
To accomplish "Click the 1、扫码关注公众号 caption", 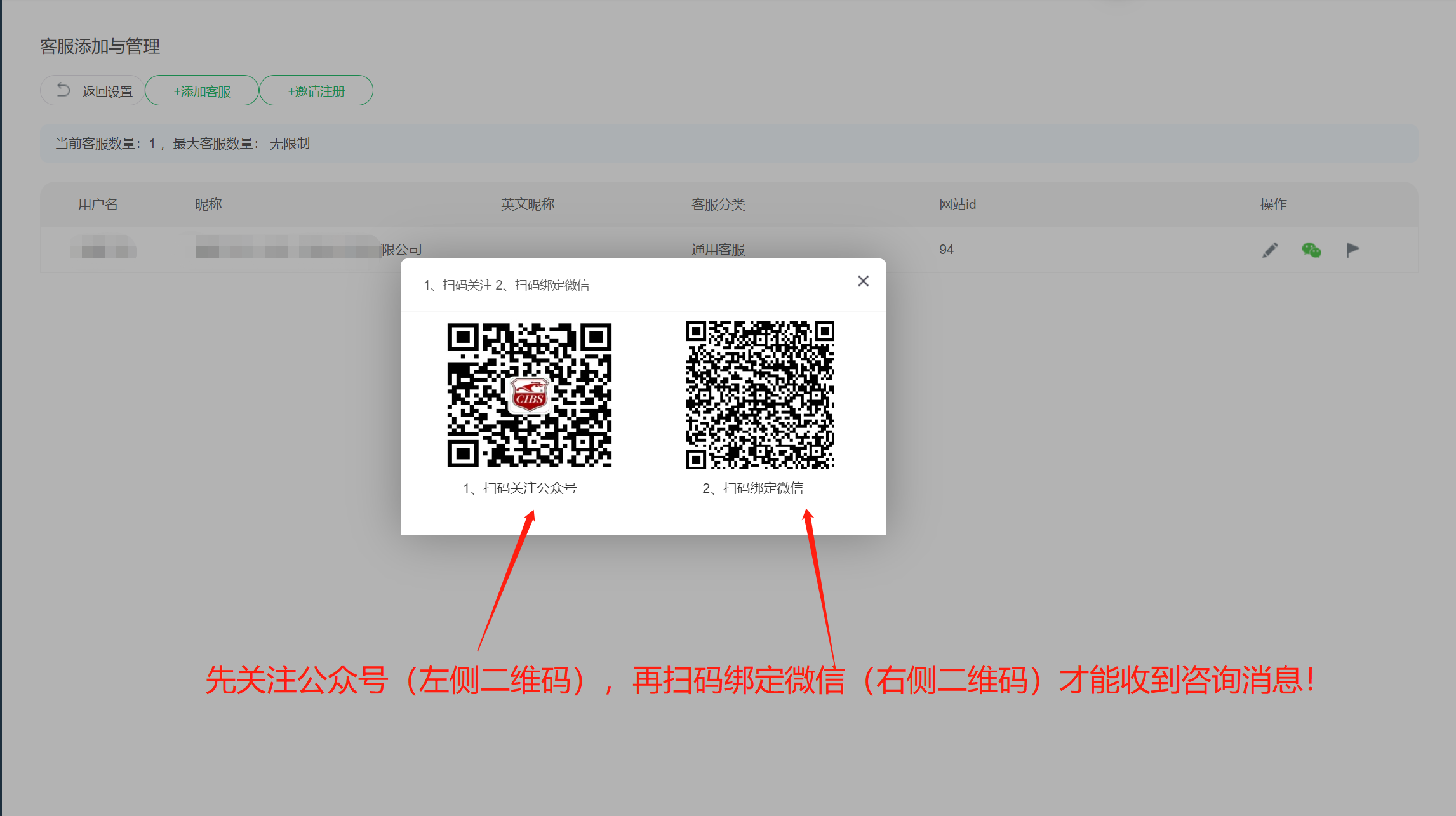I will point(519,488).
